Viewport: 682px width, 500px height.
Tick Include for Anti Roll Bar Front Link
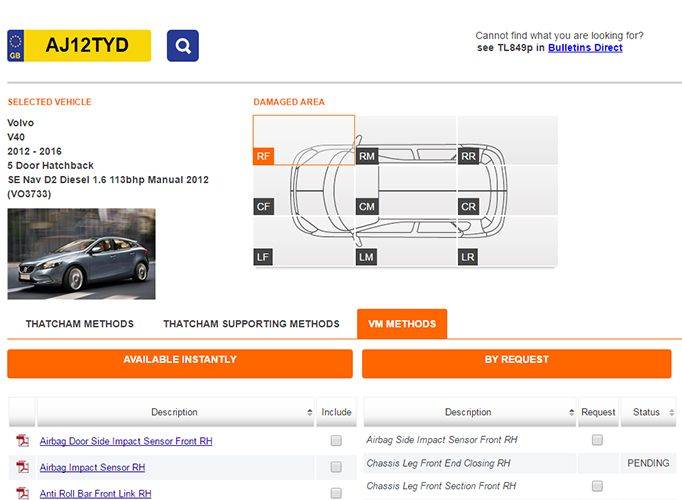[336, 493]
